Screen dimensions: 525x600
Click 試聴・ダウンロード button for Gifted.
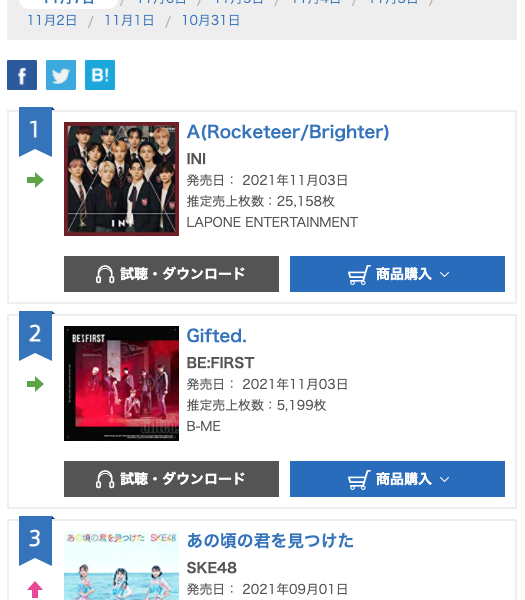pyautogui.click(x=171, y=479)
